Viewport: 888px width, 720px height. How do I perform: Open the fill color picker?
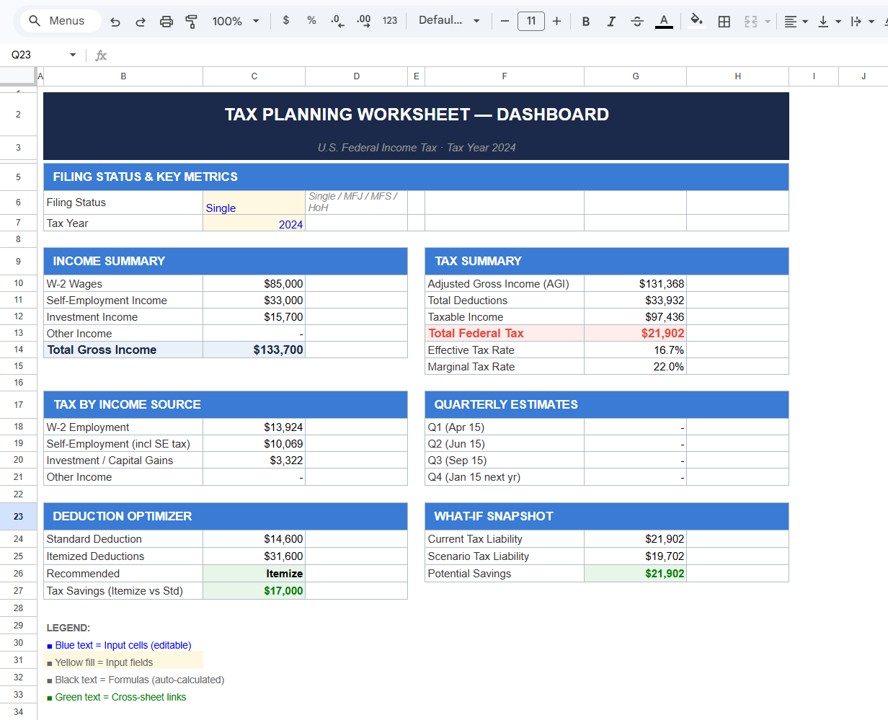pyautogui.click(x=696, y=20)
